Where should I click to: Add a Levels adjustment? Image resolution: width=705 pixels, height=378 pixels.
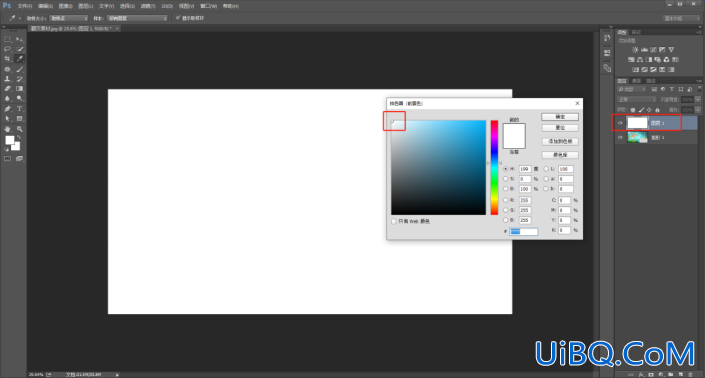[644, 50]
